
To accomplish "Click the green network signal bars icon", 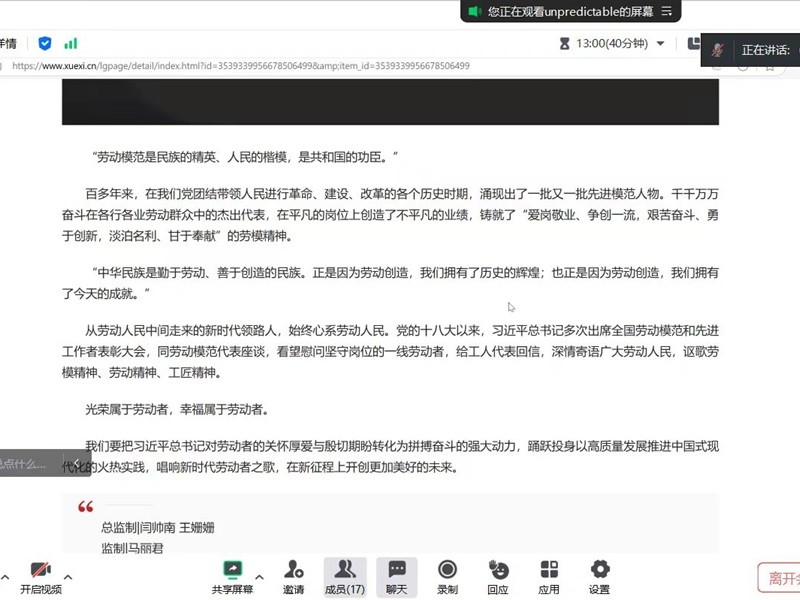I will tap(71, 43).
